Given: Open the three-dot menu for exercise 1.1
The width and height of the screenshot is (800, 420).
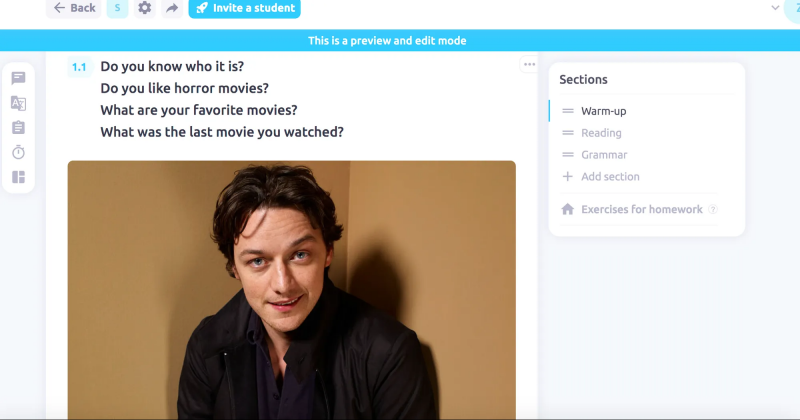Looking at the screenshot, I should point(529,64).
